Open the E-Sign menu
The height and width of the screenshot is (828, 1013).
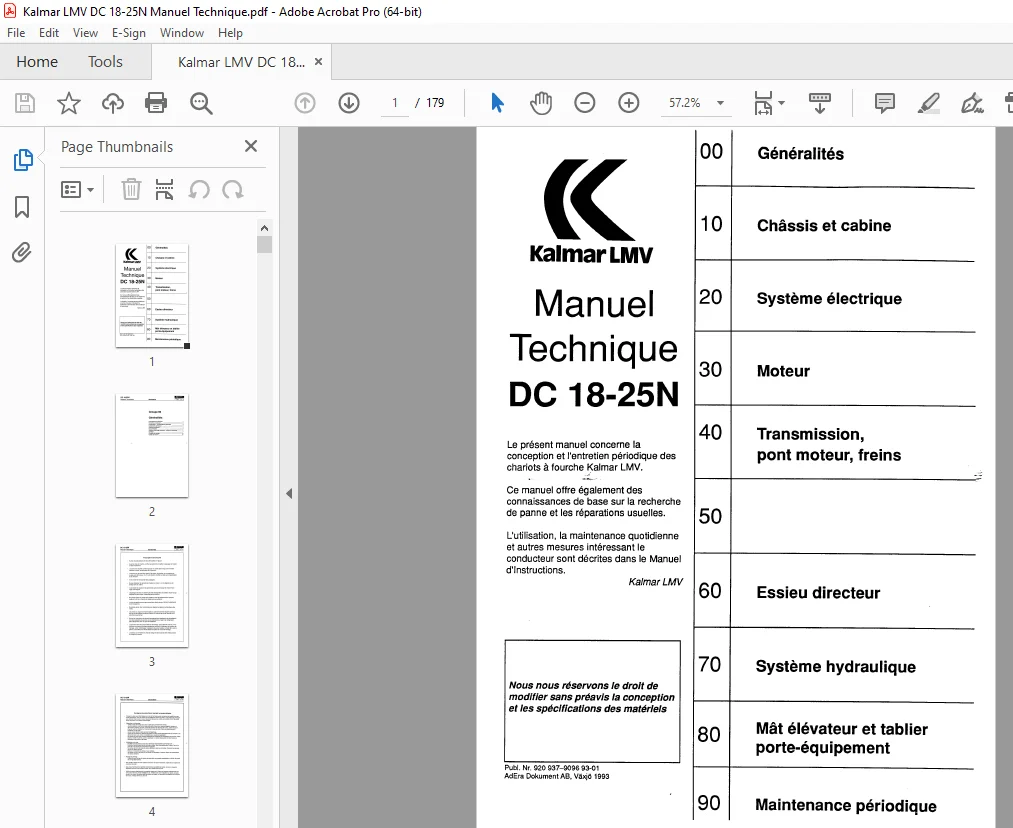[129, 33]
